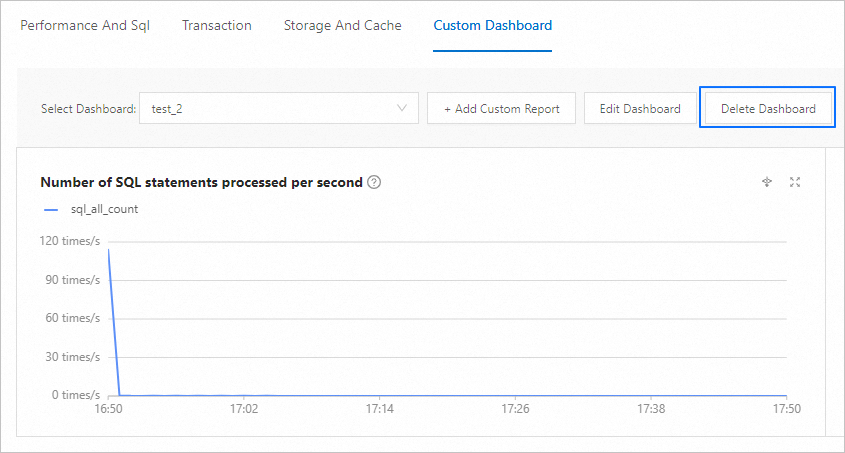The image size is (845, 453).
Task: Click the chart title about SQL statements
Action: [200, 182]
